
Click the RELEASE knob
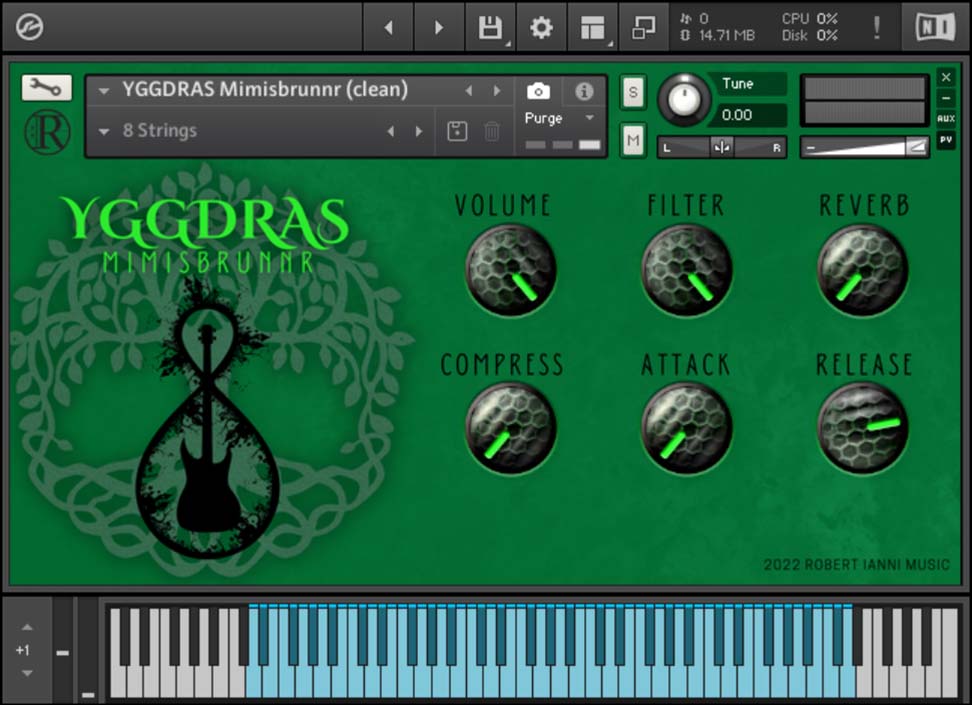[x=862, y=428]
